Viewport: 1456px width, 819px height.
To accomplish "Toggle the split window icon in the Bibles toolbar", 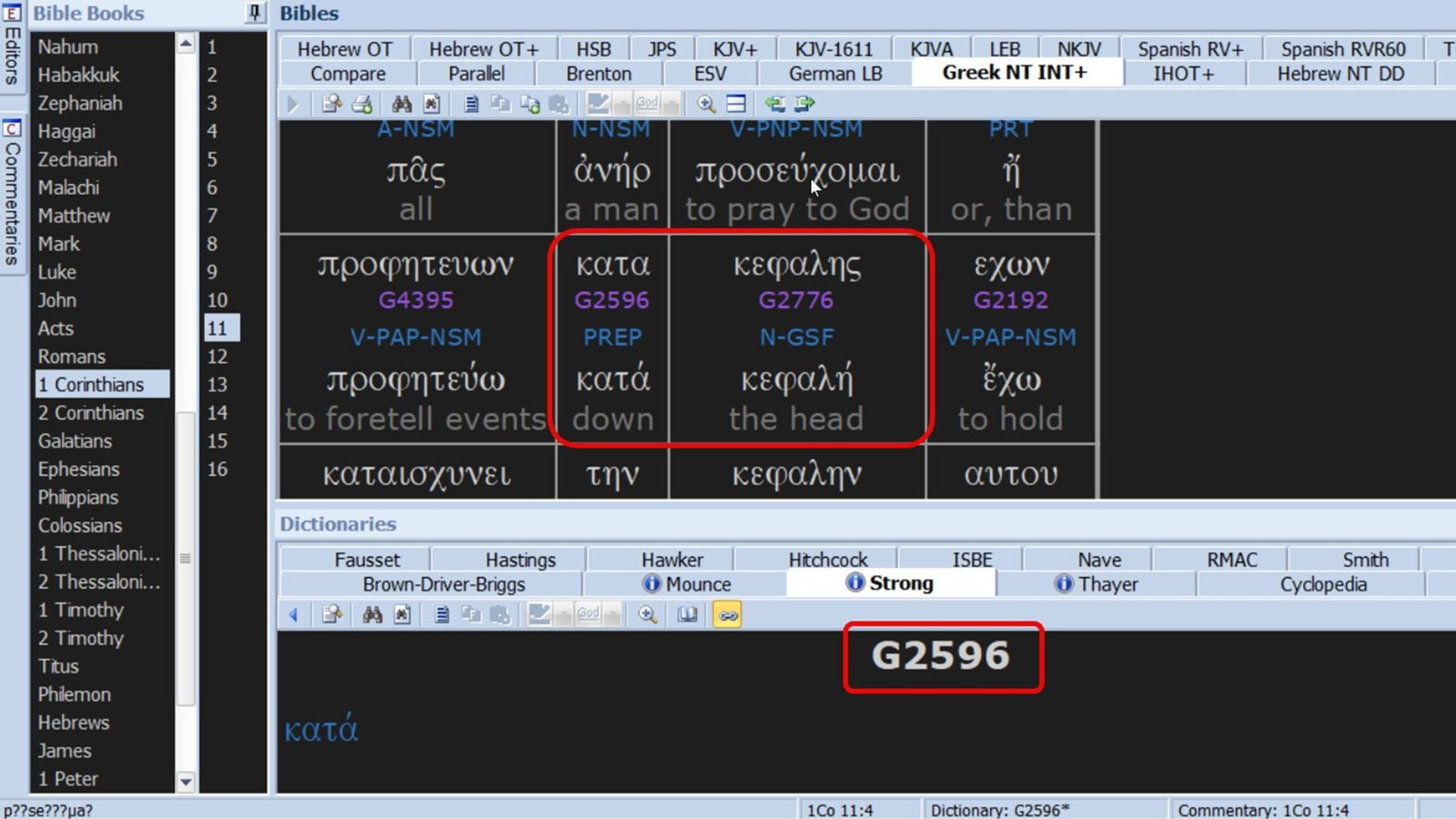I will pyautogui.click(x=736, y=104).
